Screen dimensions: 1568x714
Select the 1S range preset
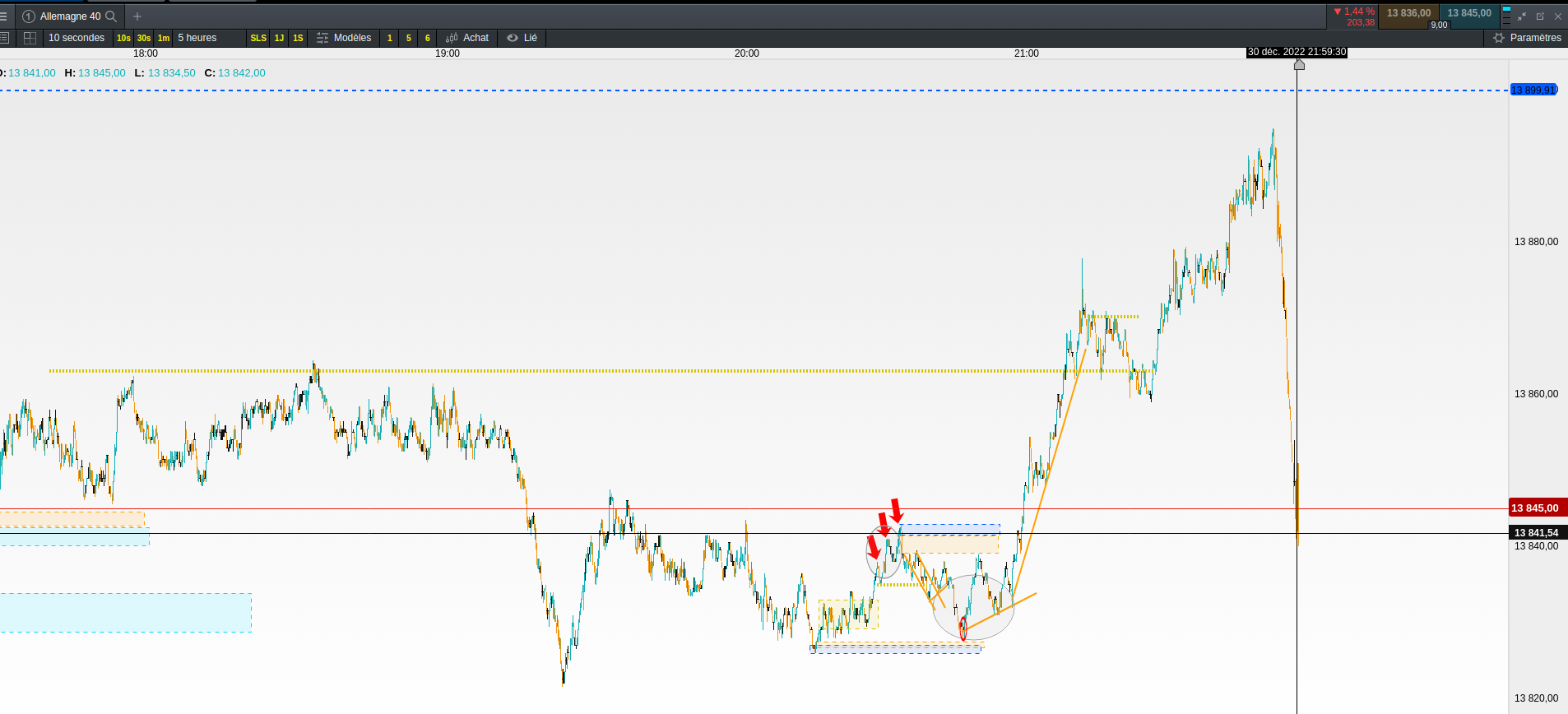pos(298,38)
